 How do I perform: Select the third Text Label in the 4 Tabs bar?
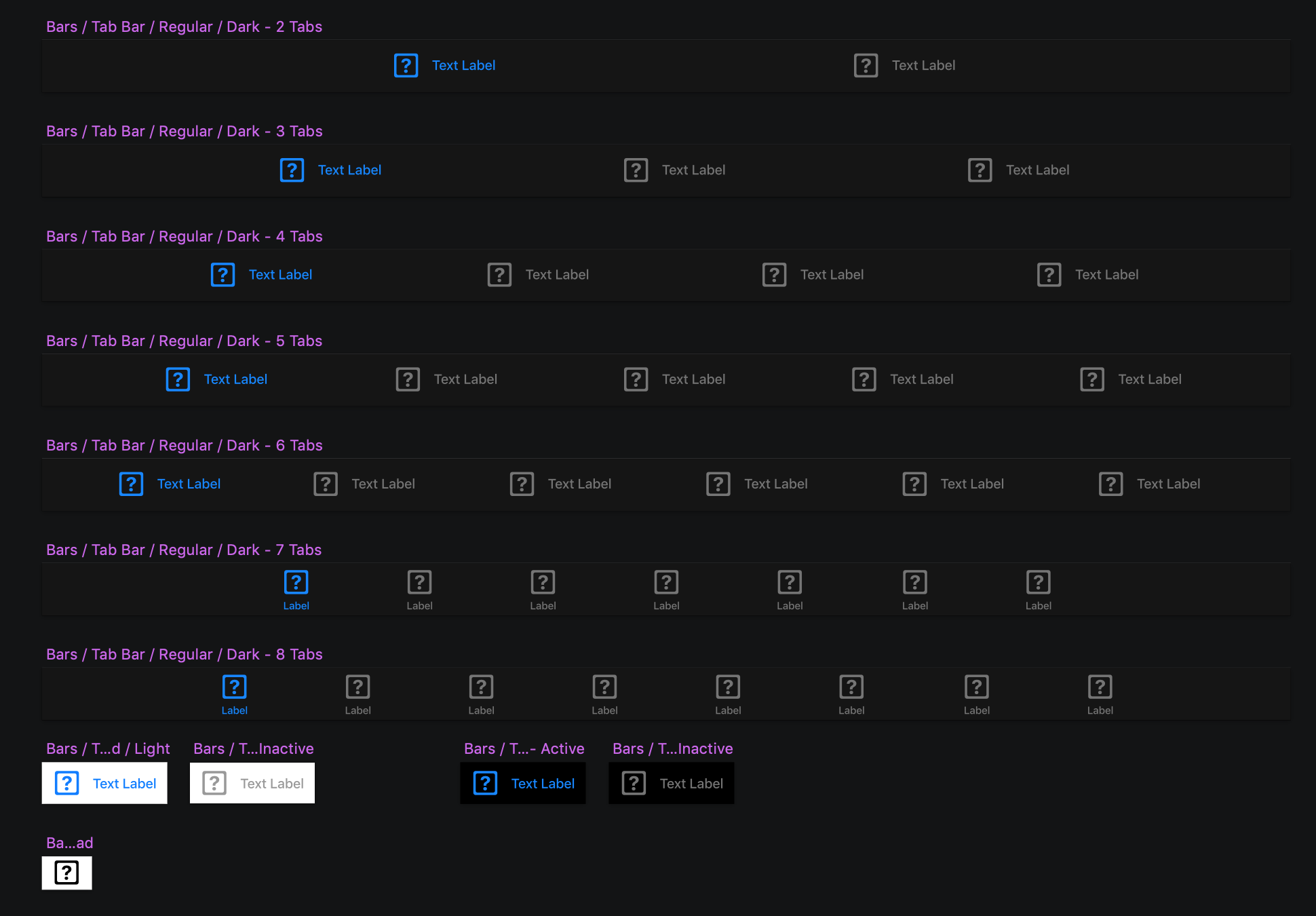(832, 275)
